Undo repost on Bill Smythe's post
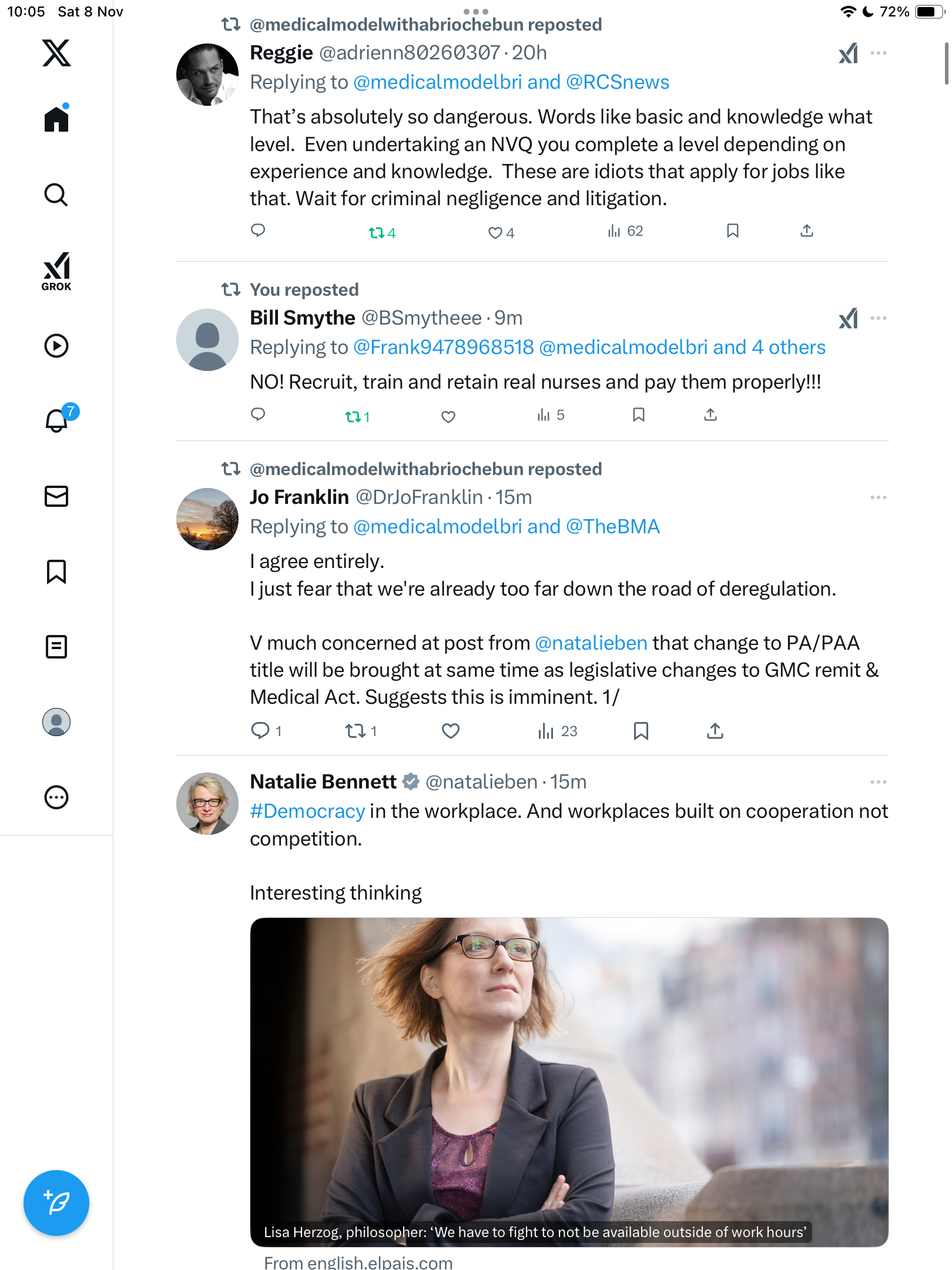The image size is (952, 1270). coord(353,417)
